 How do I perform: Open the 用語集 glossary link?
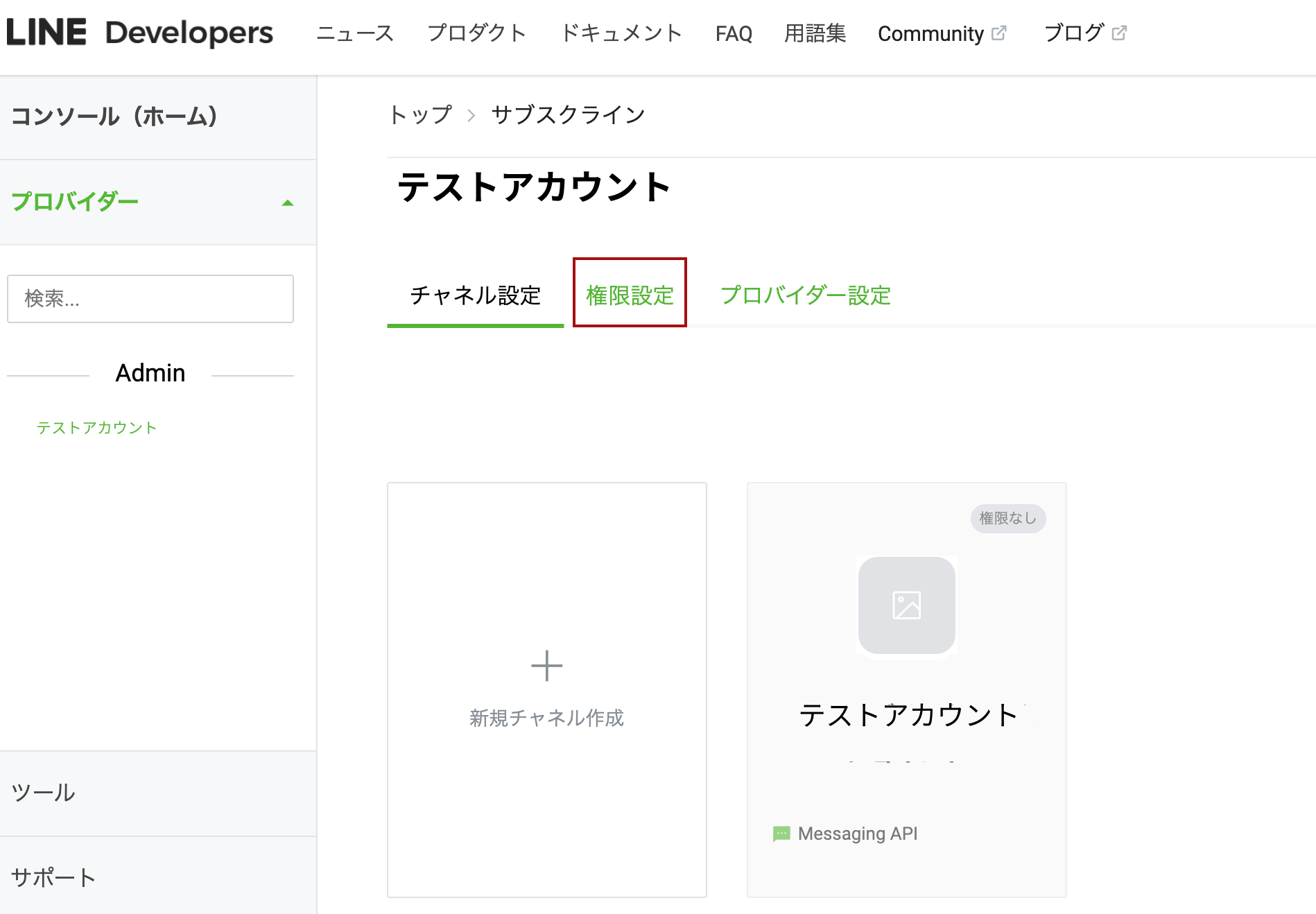(x=815, y=33)
